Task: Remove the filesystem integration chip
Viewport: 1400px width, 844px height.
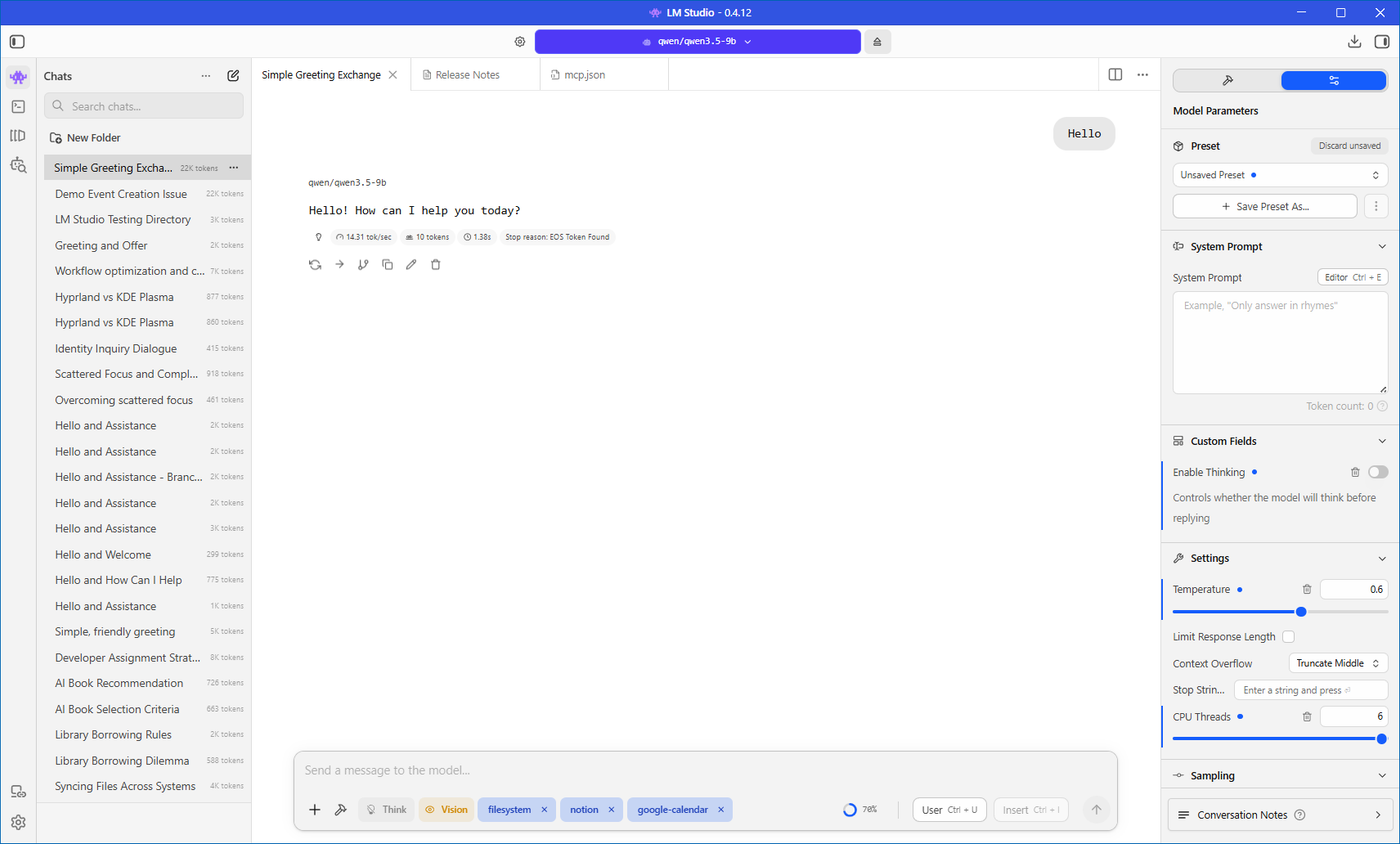Action: [544, 810]
